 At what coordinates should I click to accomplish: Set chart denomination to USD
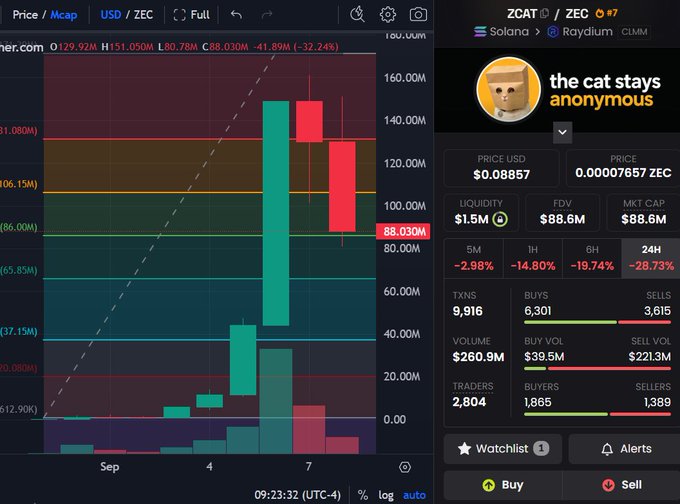(x=111, y=15)
